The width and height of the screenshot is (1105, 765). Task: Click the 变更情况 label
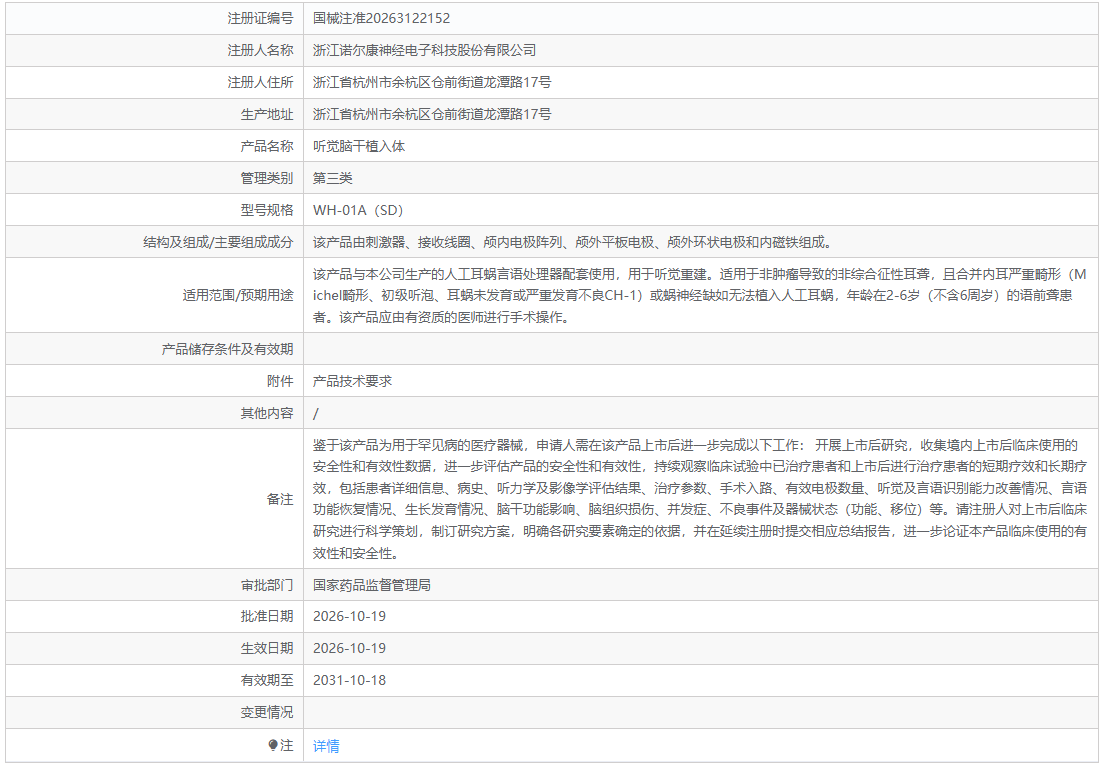pos(266,712)
